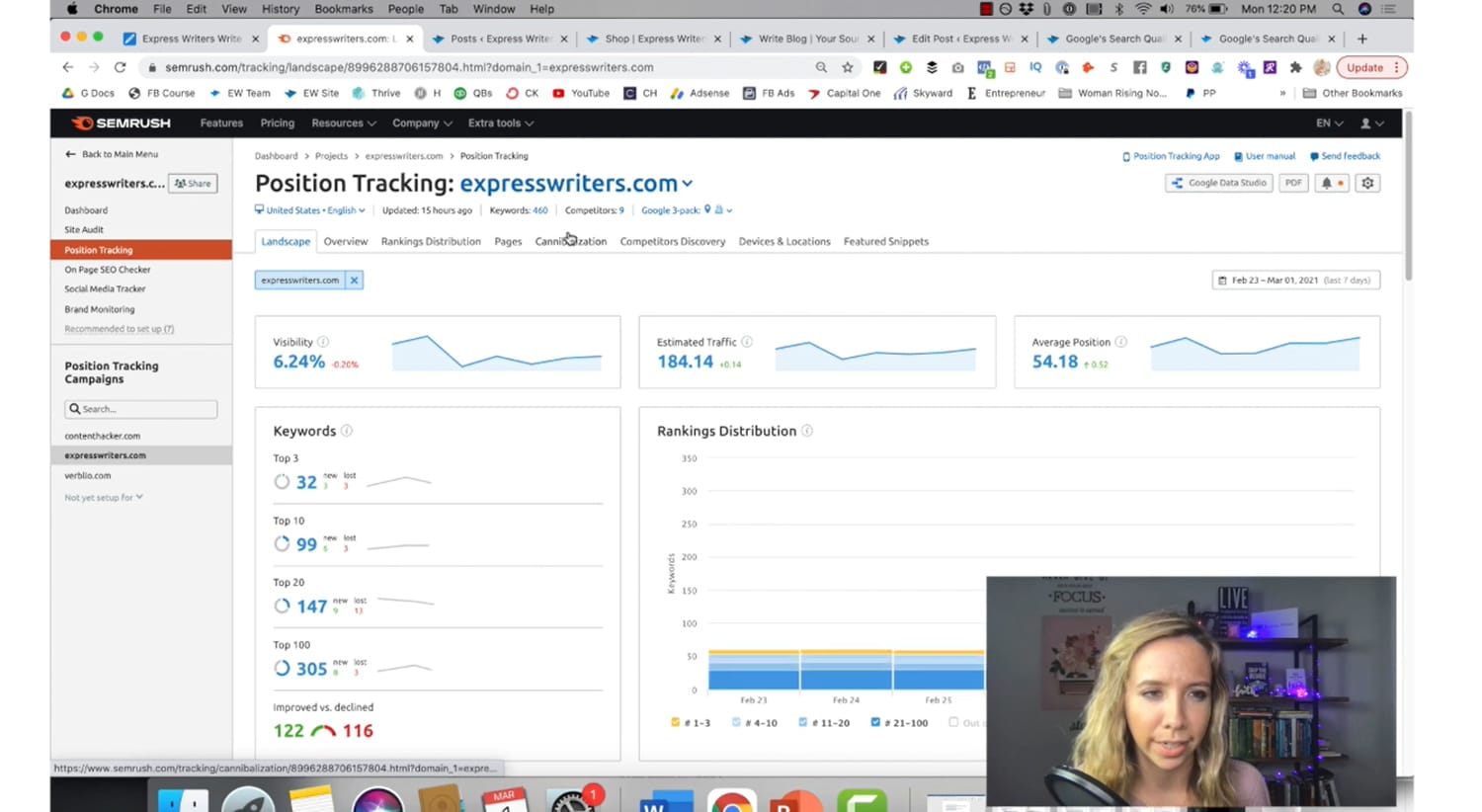
Task: Click the Dashboard breadcrumb link
Action: [x=276, y=156]
